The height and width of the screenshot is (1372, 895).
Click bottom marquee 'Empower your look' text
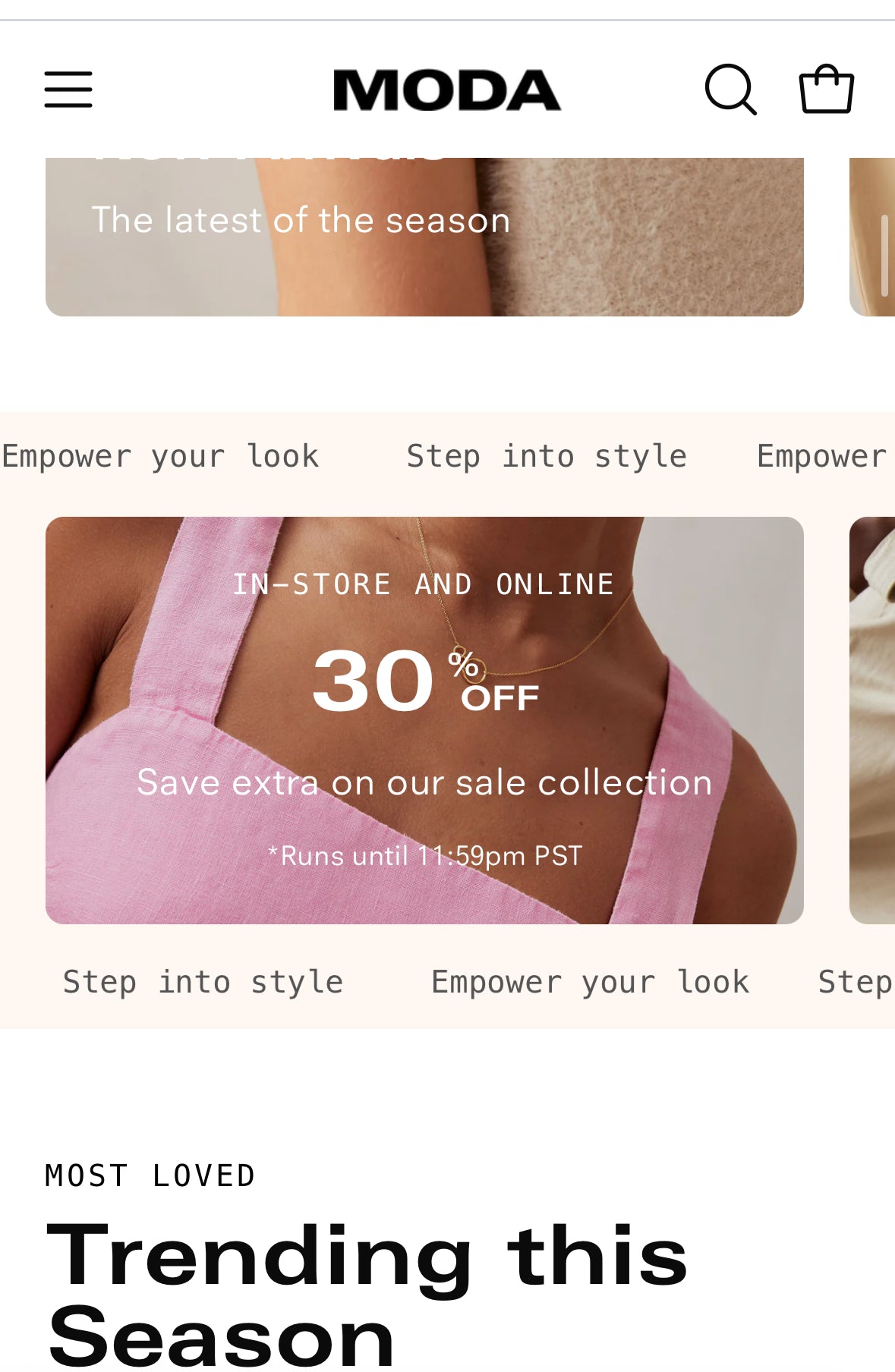[590, 983]
